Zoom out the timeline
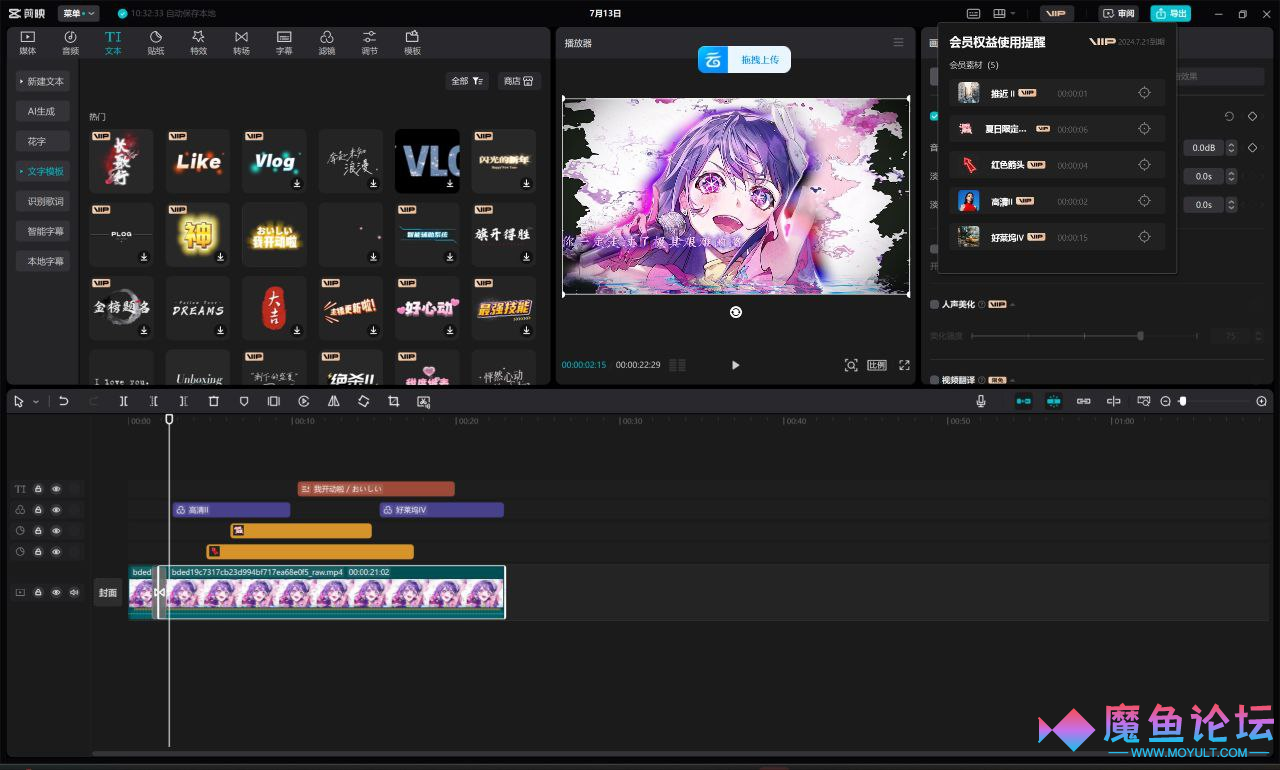Viewport: 1280px width, 770px height. [1165, 401]
